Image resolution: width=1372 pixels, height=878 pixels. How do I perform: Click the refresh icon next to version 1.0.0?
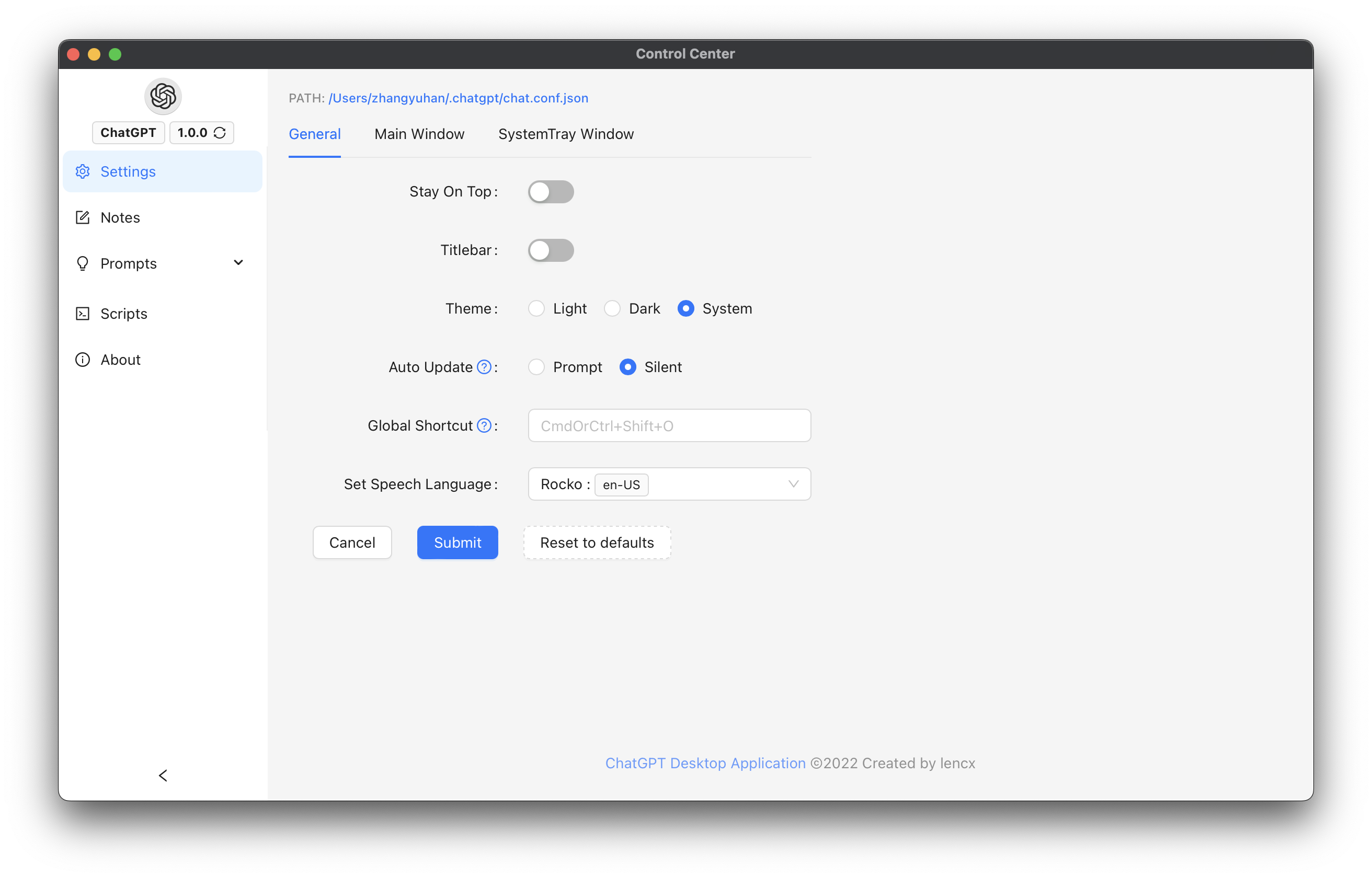pos(220,133)
